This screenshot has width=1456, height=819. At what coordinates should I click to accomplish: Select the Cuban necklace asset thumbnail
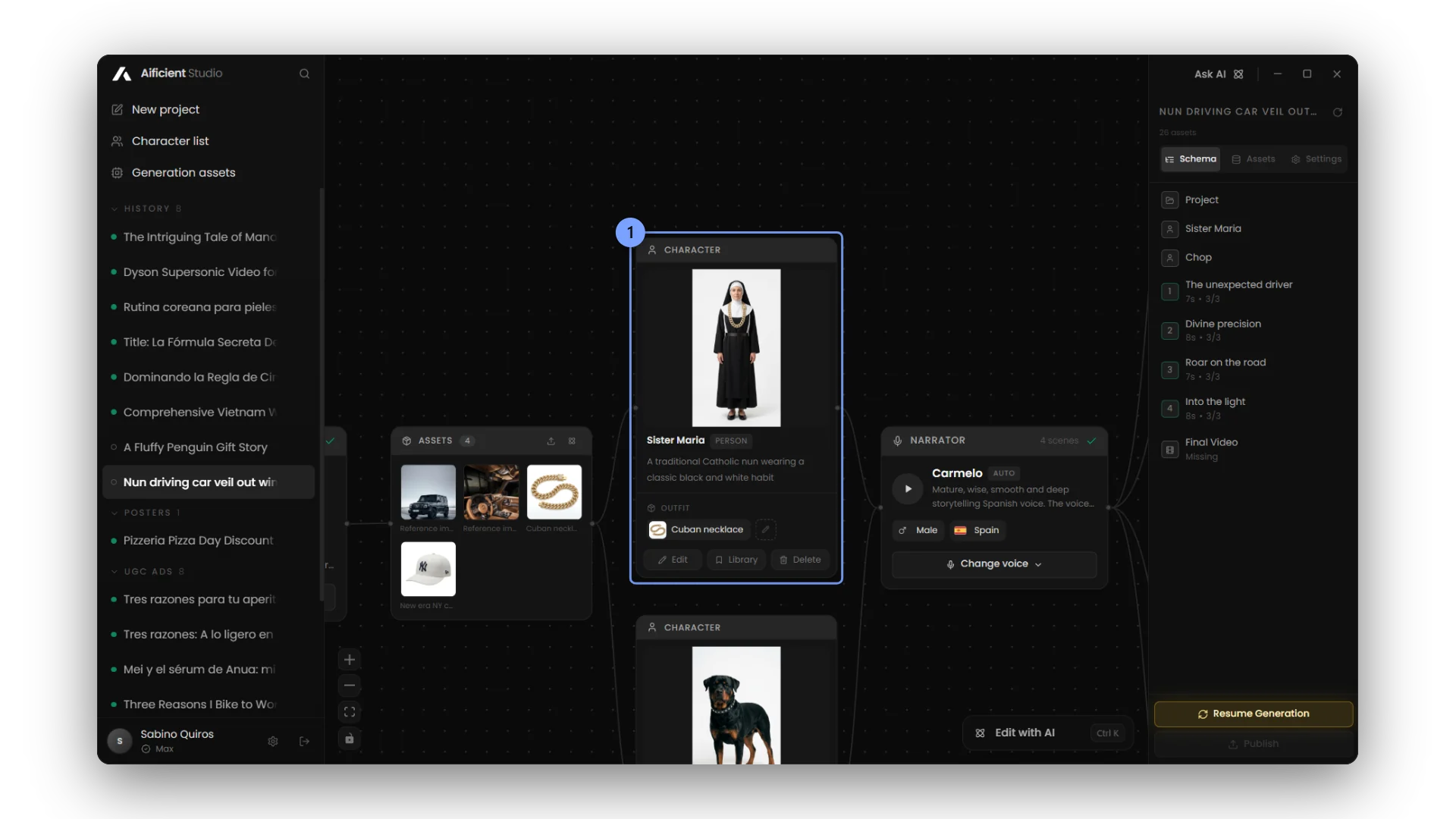coord(554,492)
